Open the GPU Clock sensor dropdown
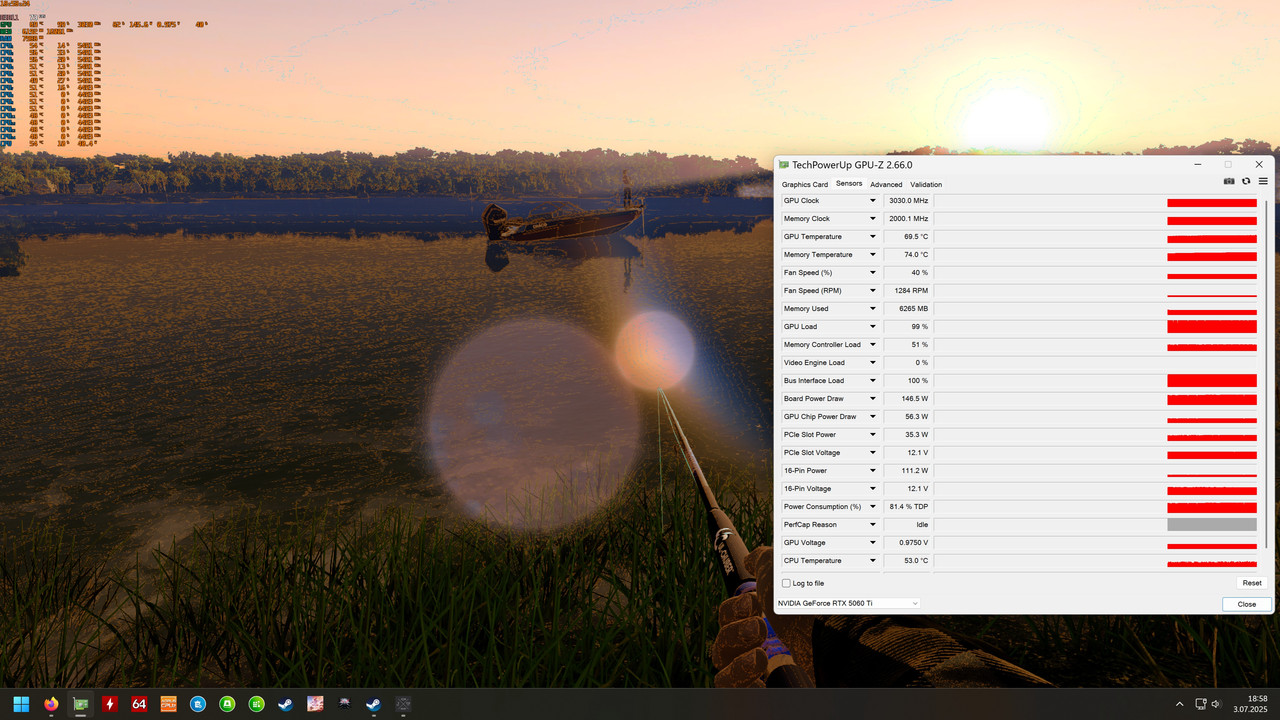 (872, 201)
